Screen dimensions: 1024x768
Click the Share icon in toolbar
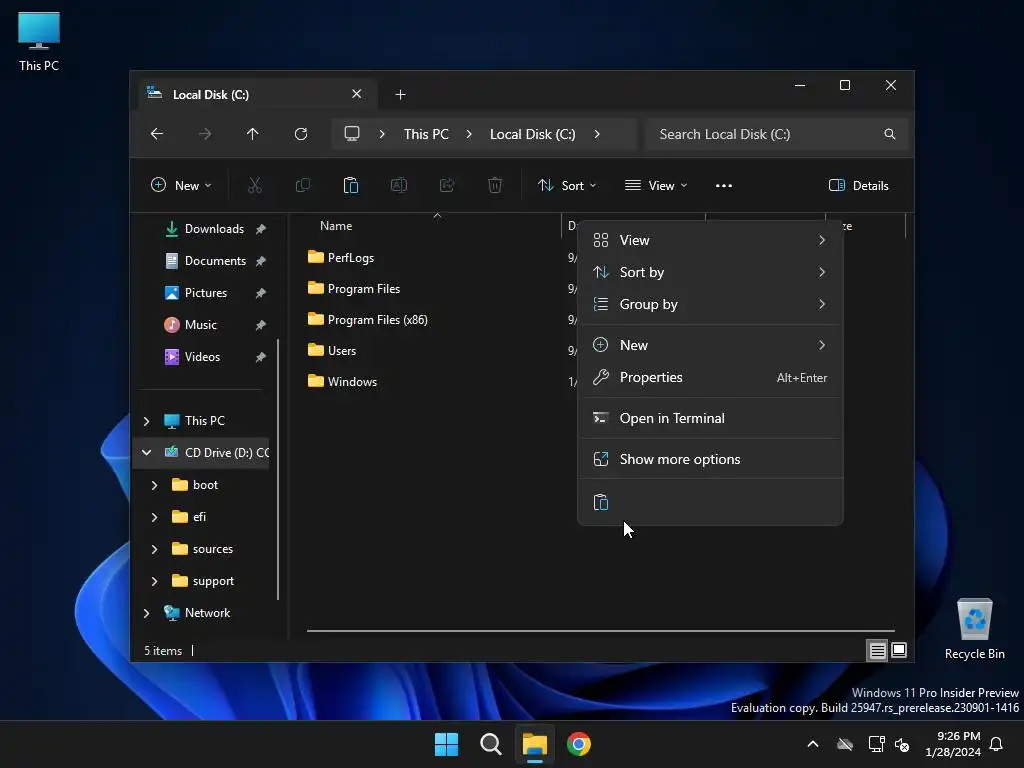pos(447,185)
